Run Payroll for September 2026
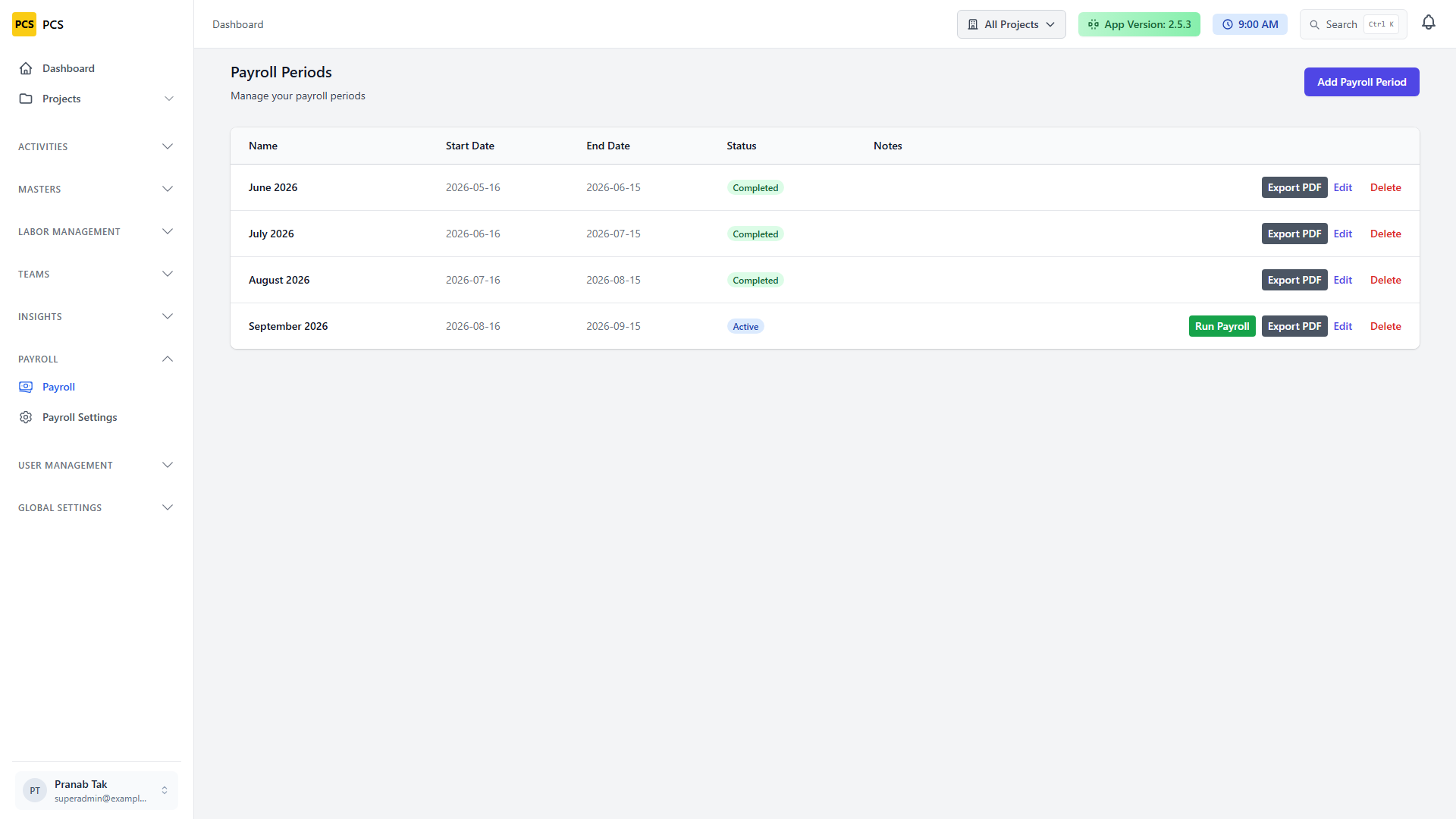Screen dimensions: 1456x819 [1222, 326]
